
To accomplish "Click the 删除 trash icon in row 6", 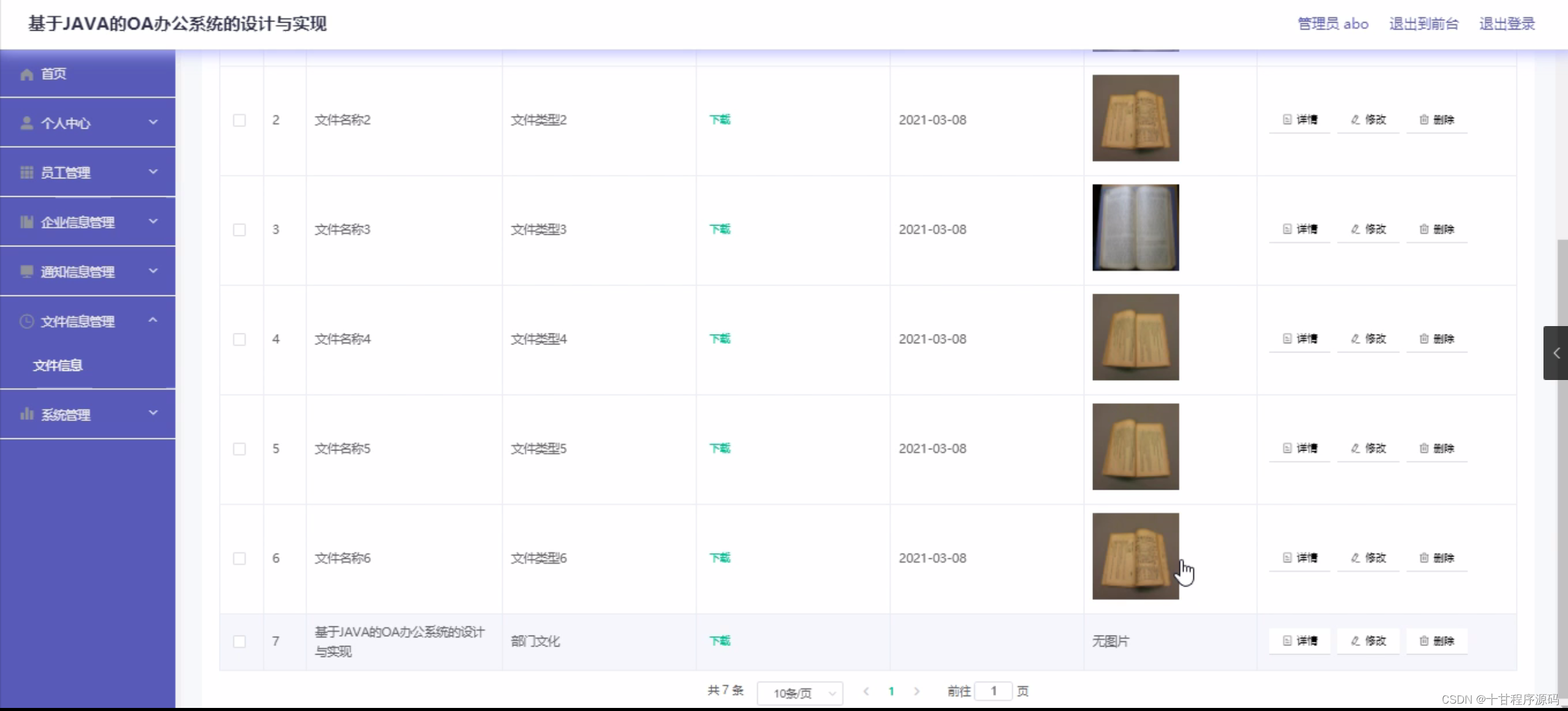I will tap(1424, 558).
